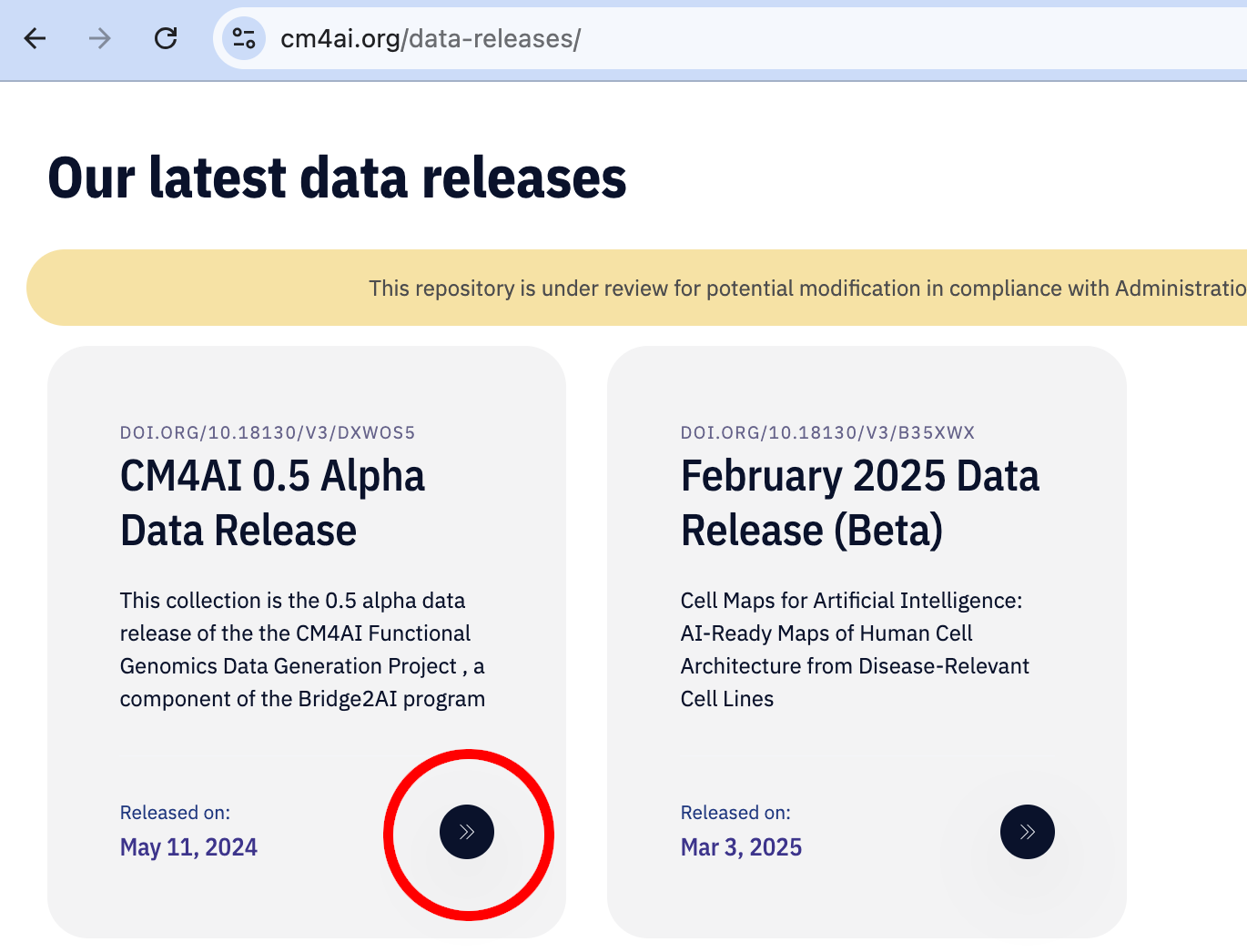
Task: Reload the page with the refresh icon
Action: [166, 38]
